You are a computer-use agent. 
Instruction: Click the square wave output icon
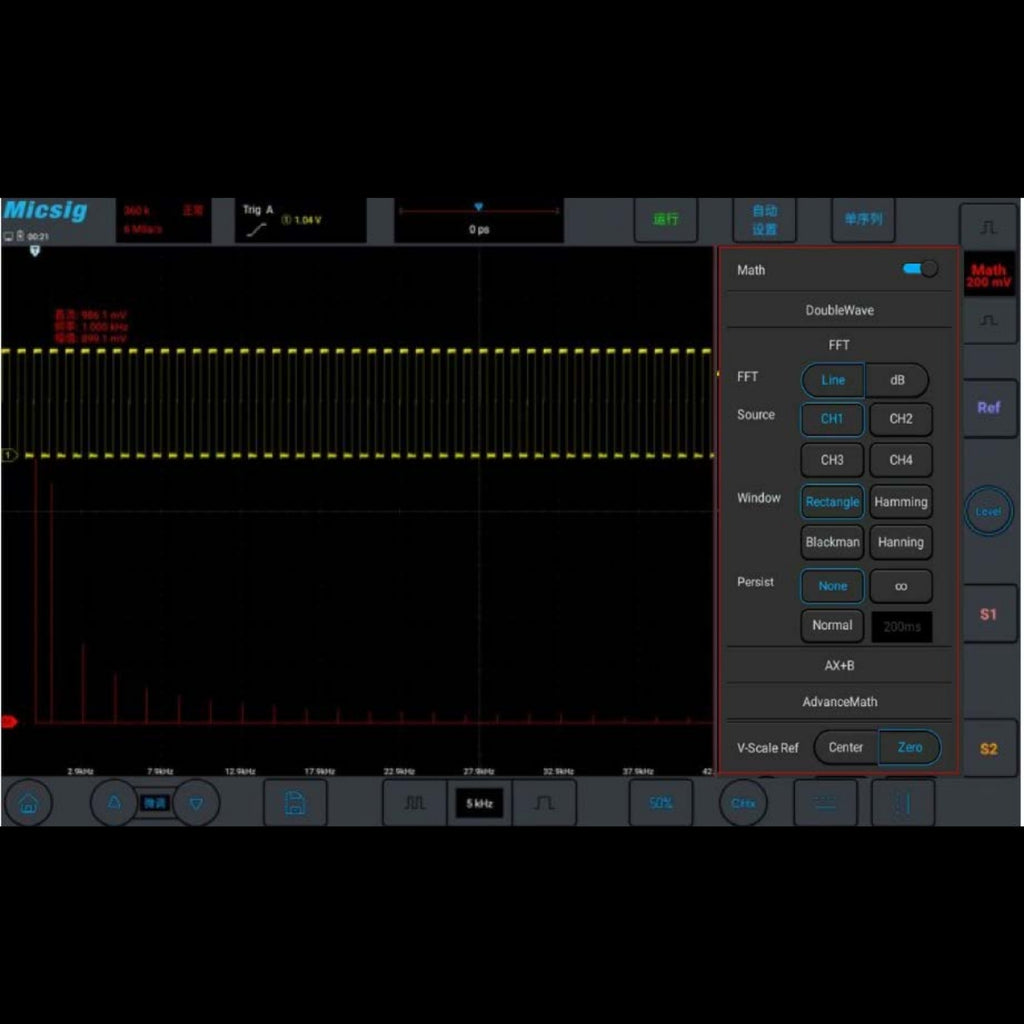click(x=414, y=802)
